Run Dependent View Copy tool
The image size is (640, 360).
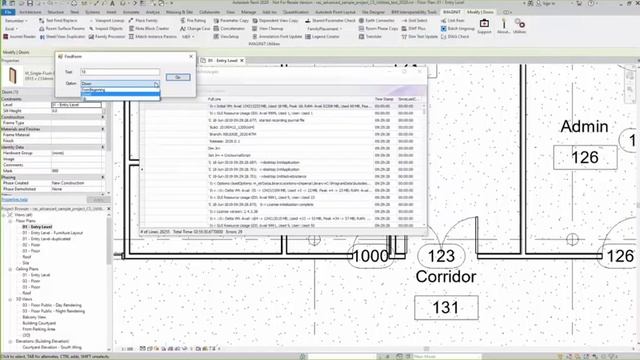click(x=275, y=20)
